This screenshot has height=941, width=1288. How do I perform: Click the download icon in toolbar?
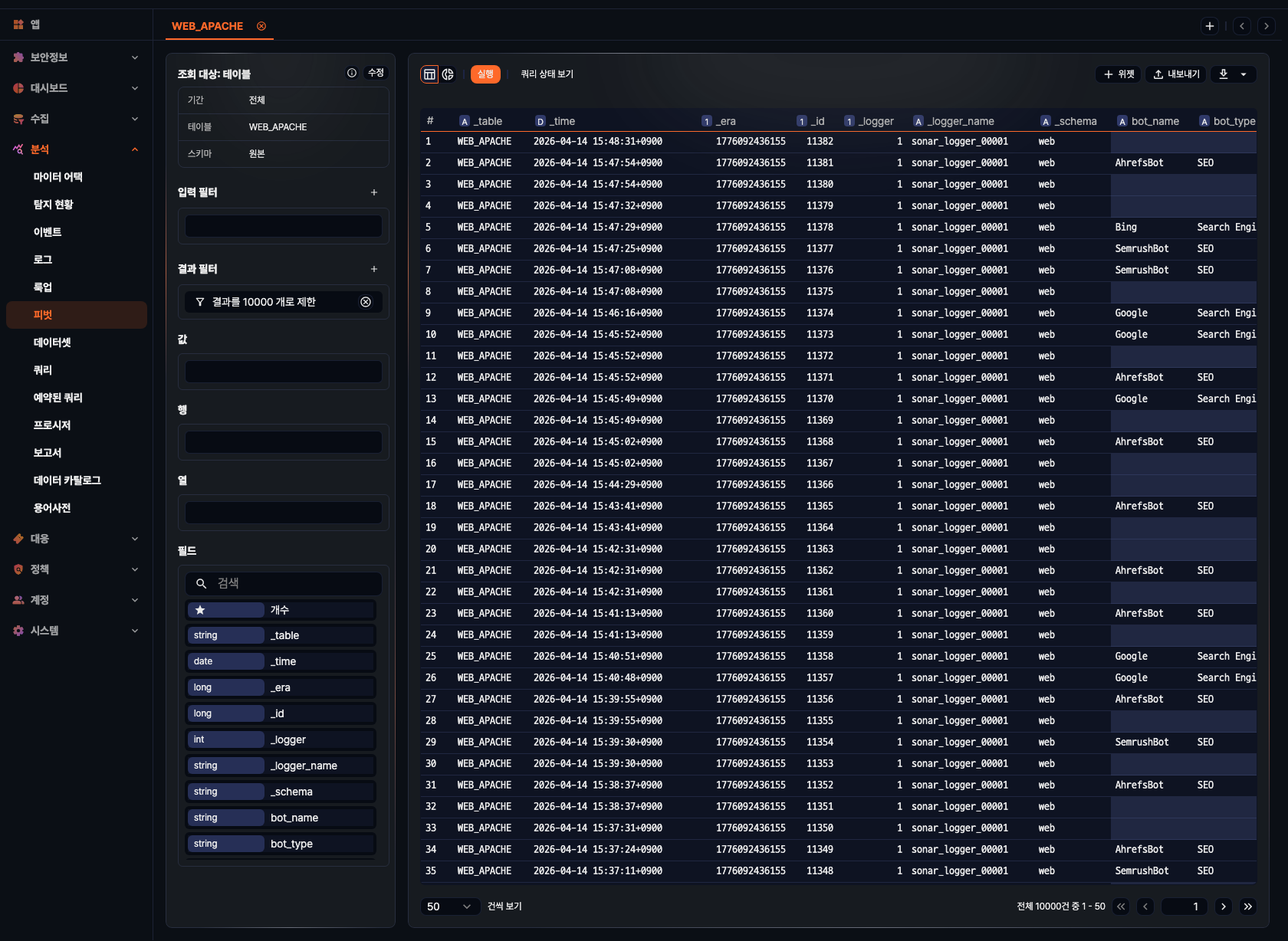point(1224,74)
